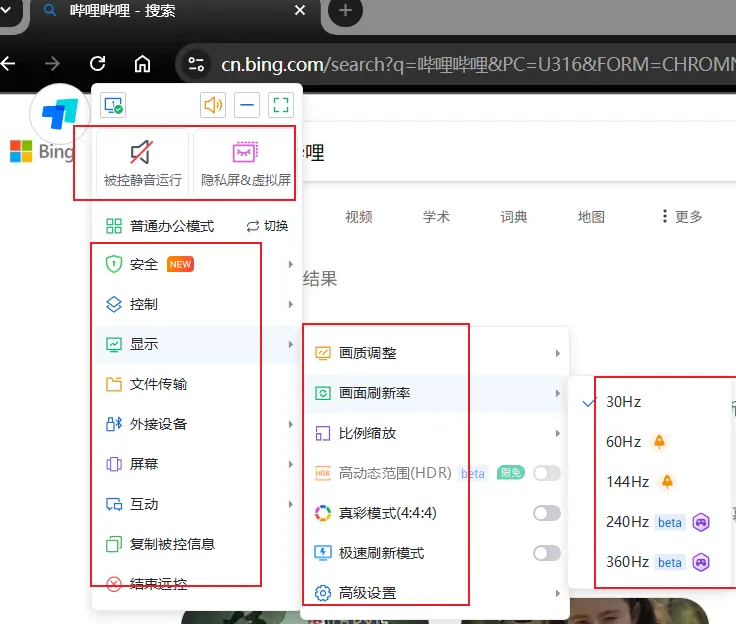Click the browser reload button
Screen dimensions: 736x624
pyautogui.click(x=98, y=63)
